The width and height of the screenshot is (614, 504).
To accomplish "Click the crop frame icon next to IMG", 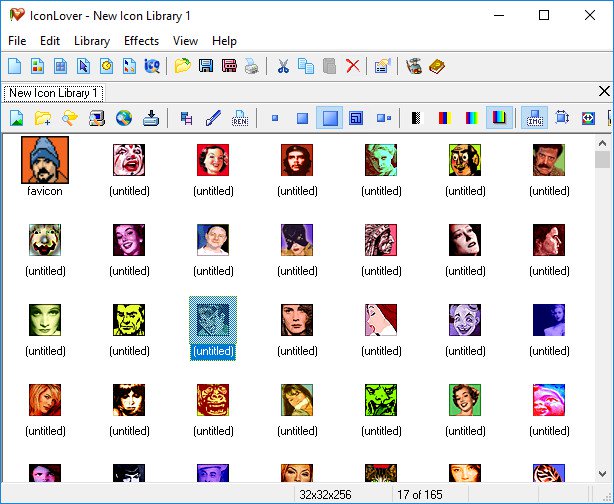I will pyautogui.click(x=562, y=117).
